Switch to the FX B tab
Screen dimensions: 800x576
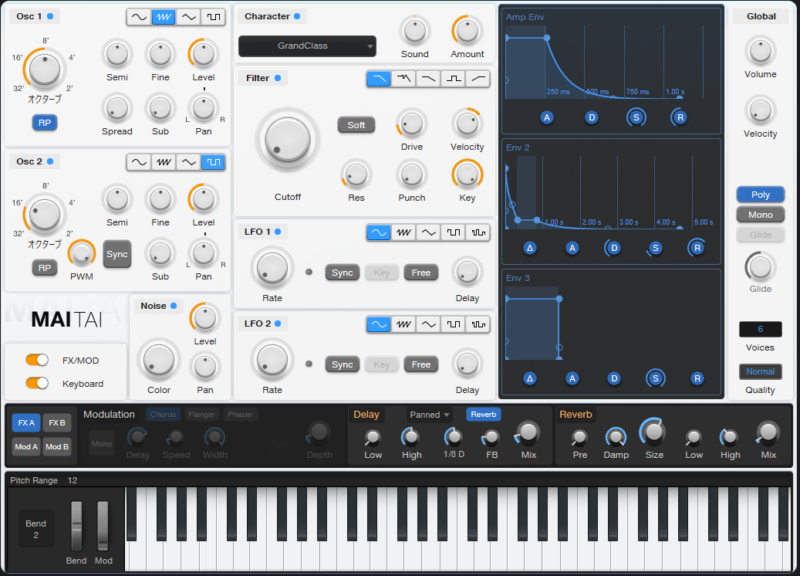pos(57,423)
